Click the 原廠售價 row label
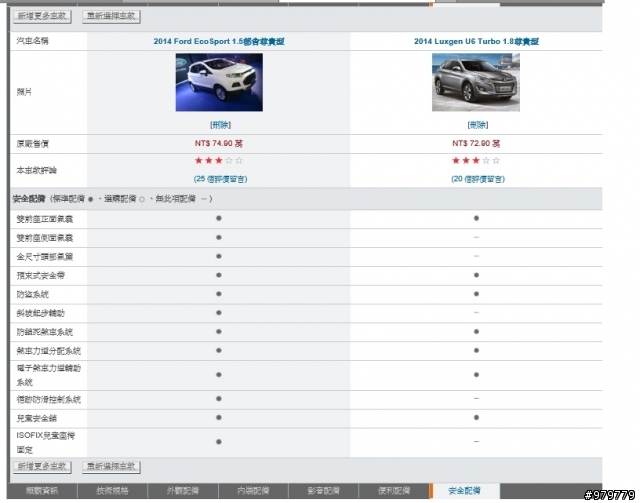The width and height of the screenshot is (640, 503). point(33,144)
